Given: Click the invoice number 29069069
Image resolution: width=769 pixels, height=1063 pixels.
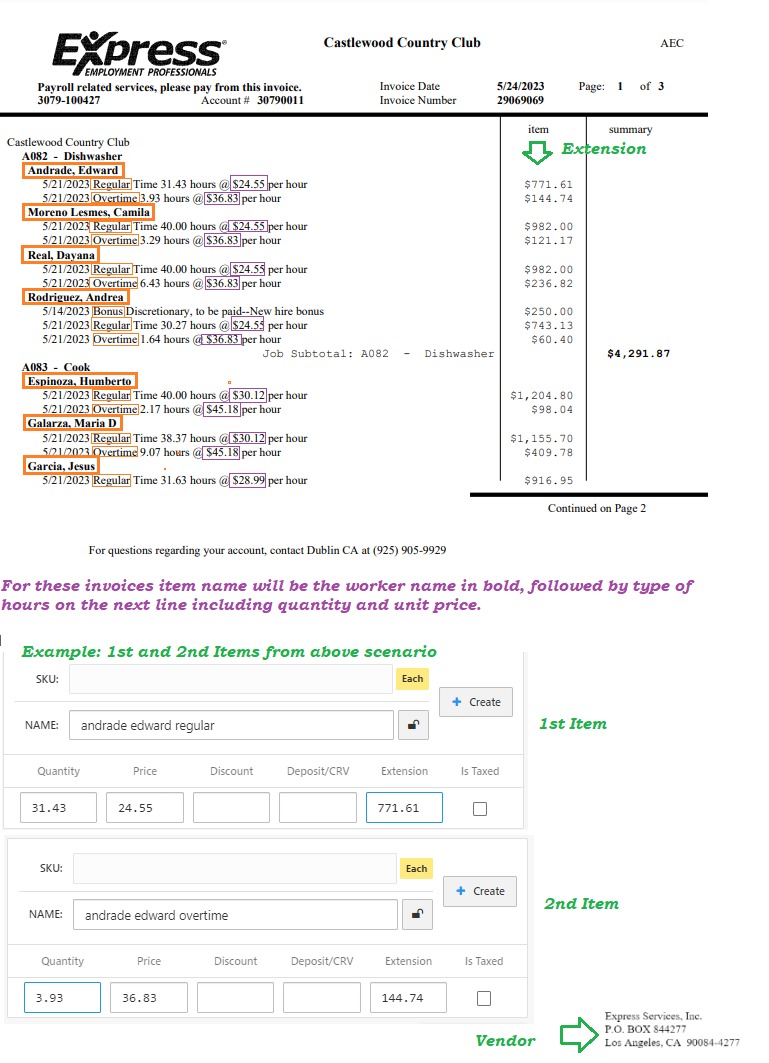Looking at the screenshot, I should 520,100.
